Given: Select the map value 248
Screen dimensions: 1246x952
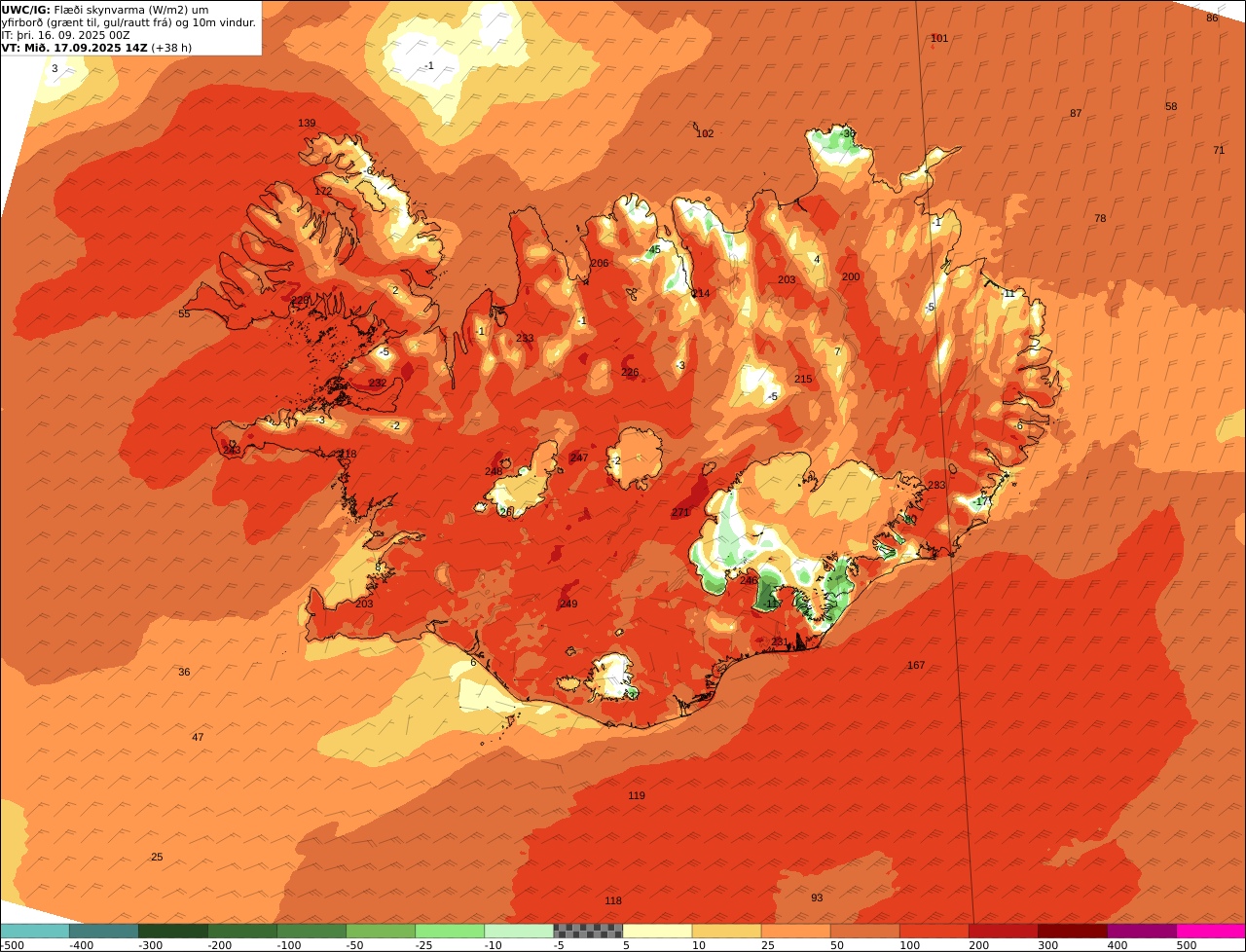Looking at the screenshot, I should coord(494,472).
